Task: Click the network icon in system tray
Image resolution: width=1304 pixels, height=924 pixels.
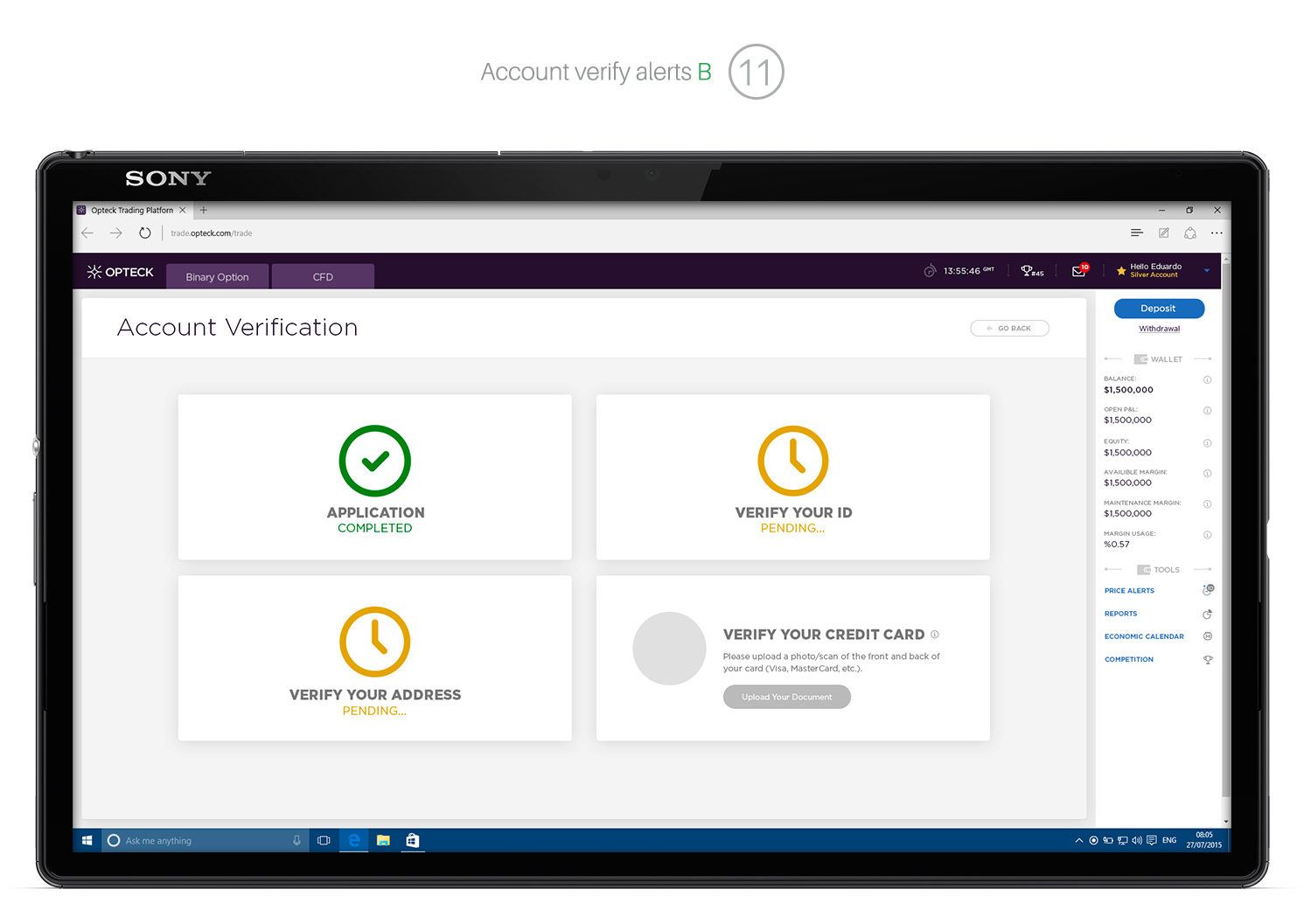Action: pos(1123,840)
